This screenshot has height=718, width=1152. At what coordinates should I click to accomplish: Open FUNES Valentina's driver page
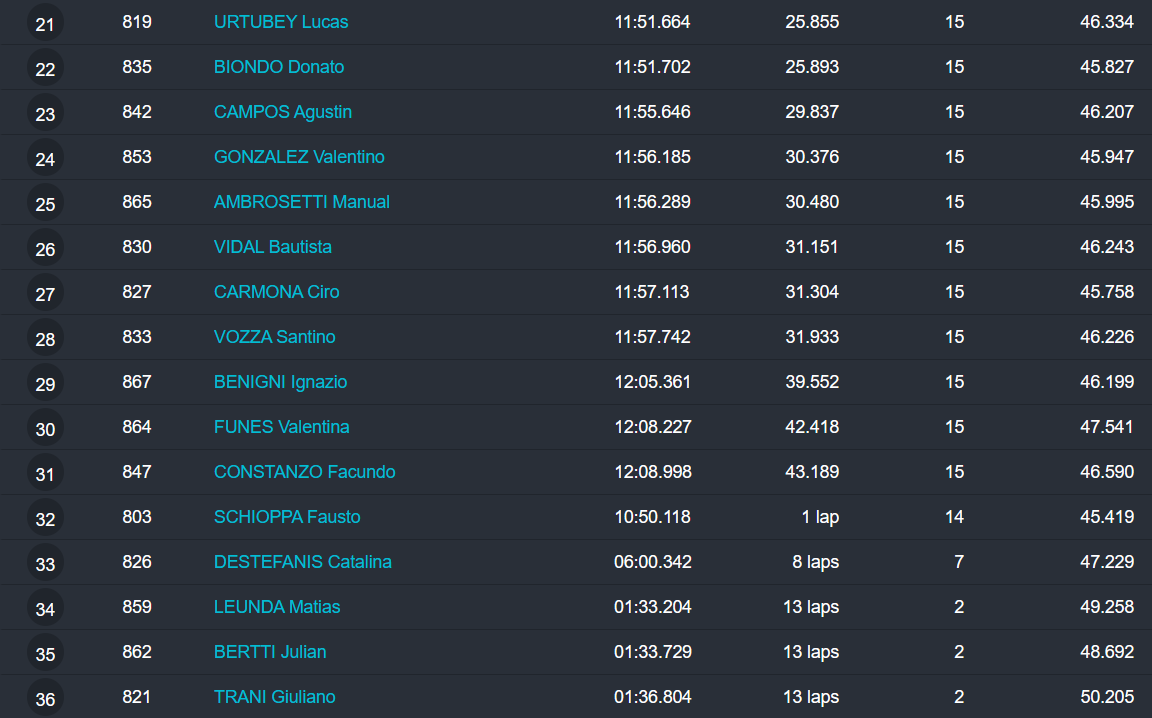pyautogui.click(x=282, y=427)
